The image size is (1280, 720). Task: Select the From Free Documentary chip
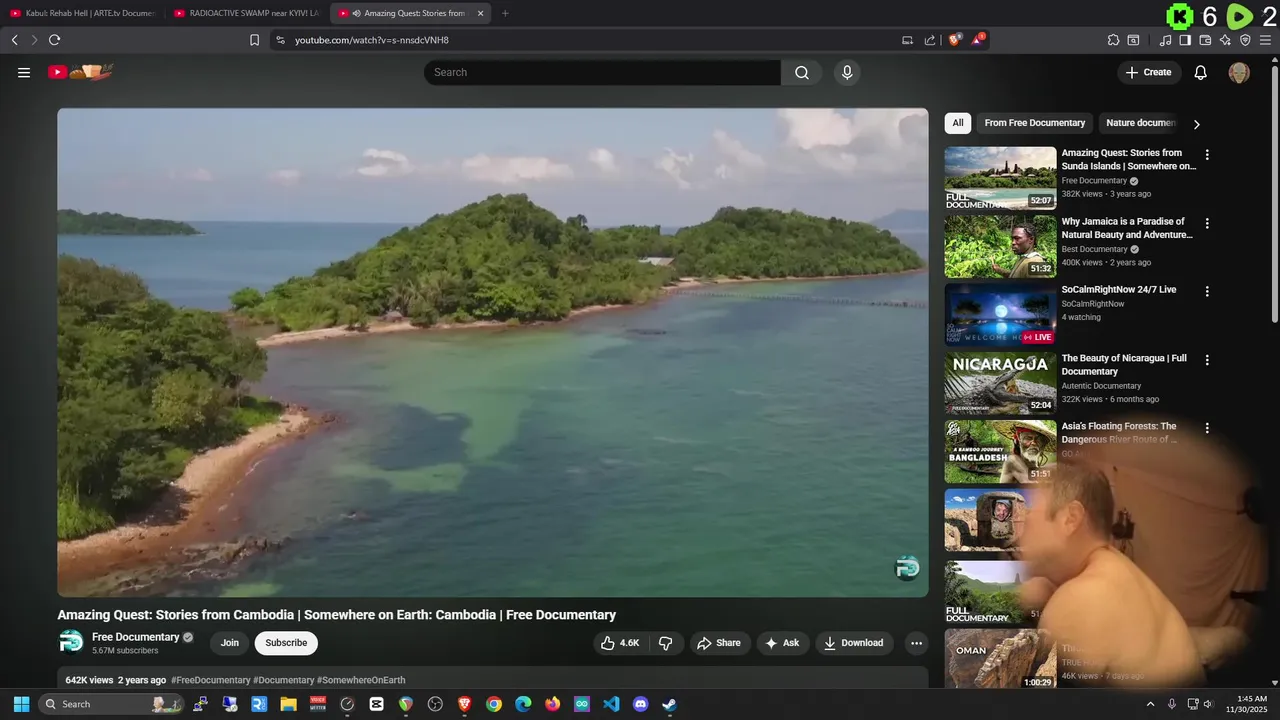point(1034,123)
